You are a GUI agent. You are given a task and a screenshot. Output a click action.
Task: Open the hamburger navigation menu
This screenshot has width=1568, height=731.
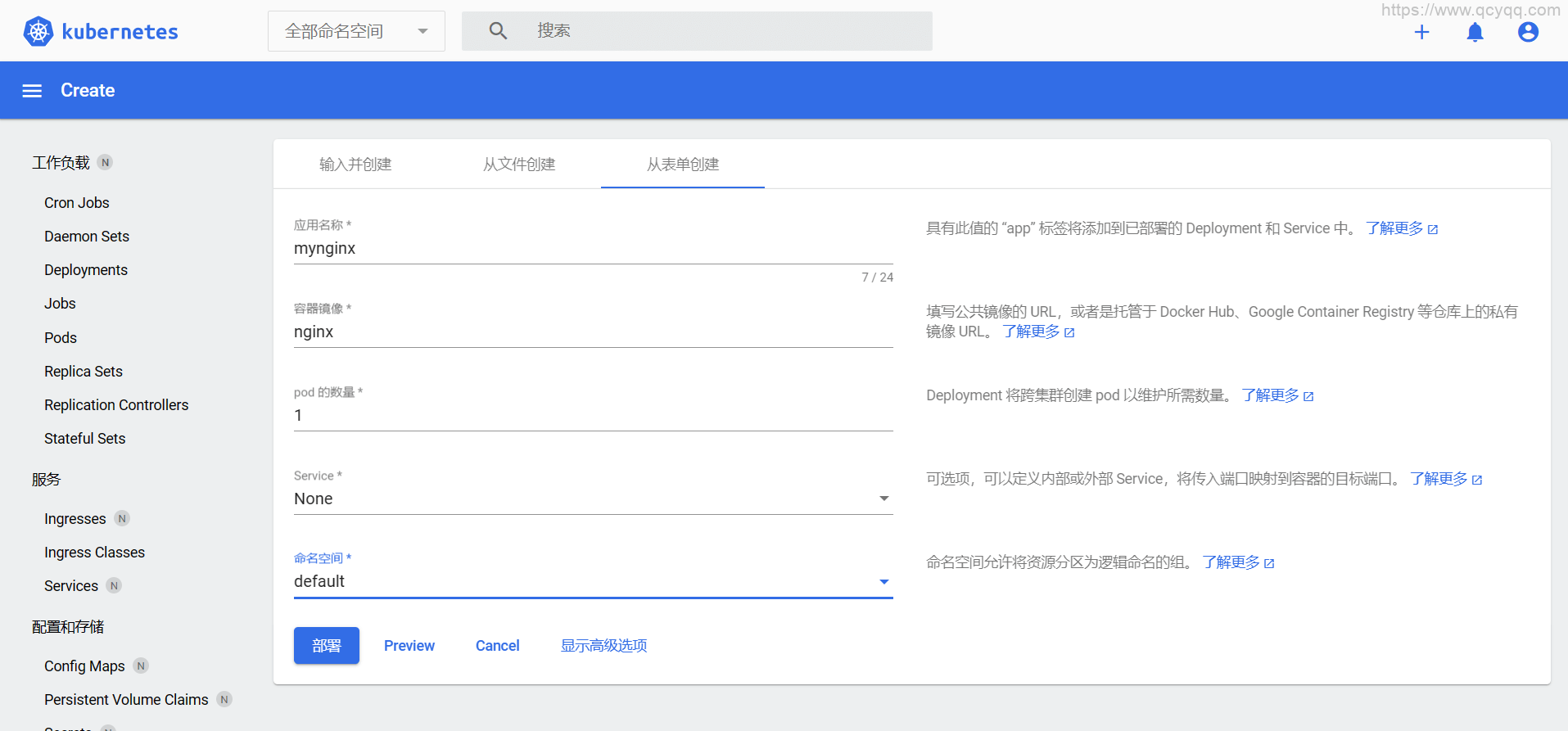pyautogui.click(x=32, y=91)
